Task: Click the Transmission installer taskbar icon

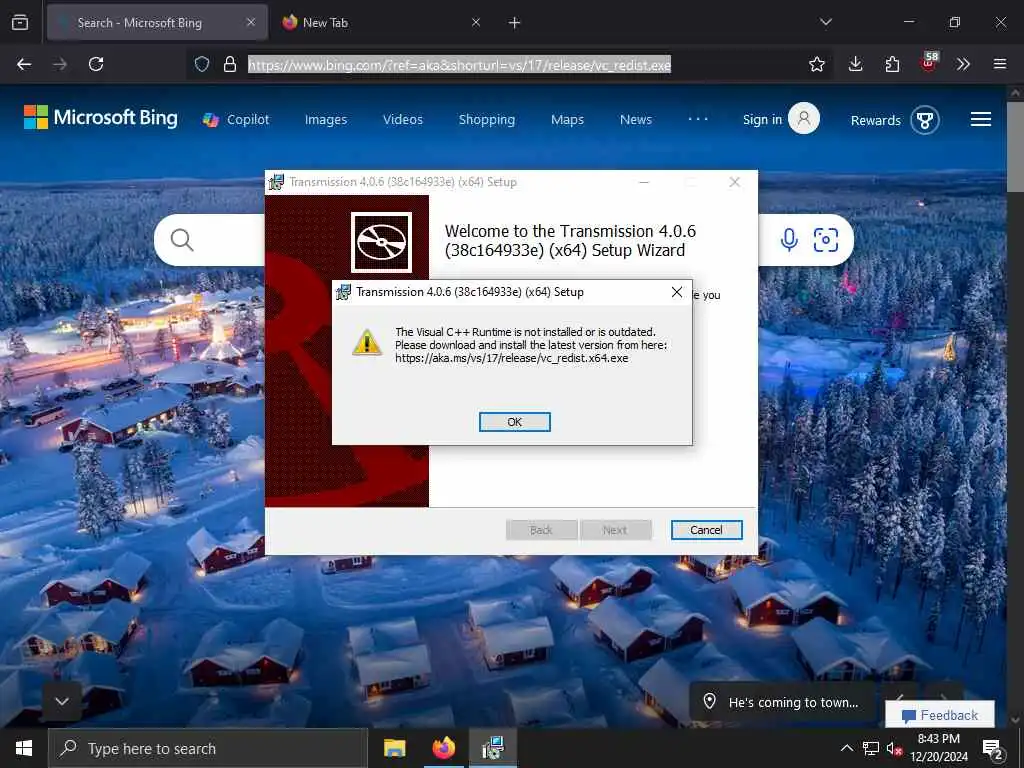Action: [493, 748]
